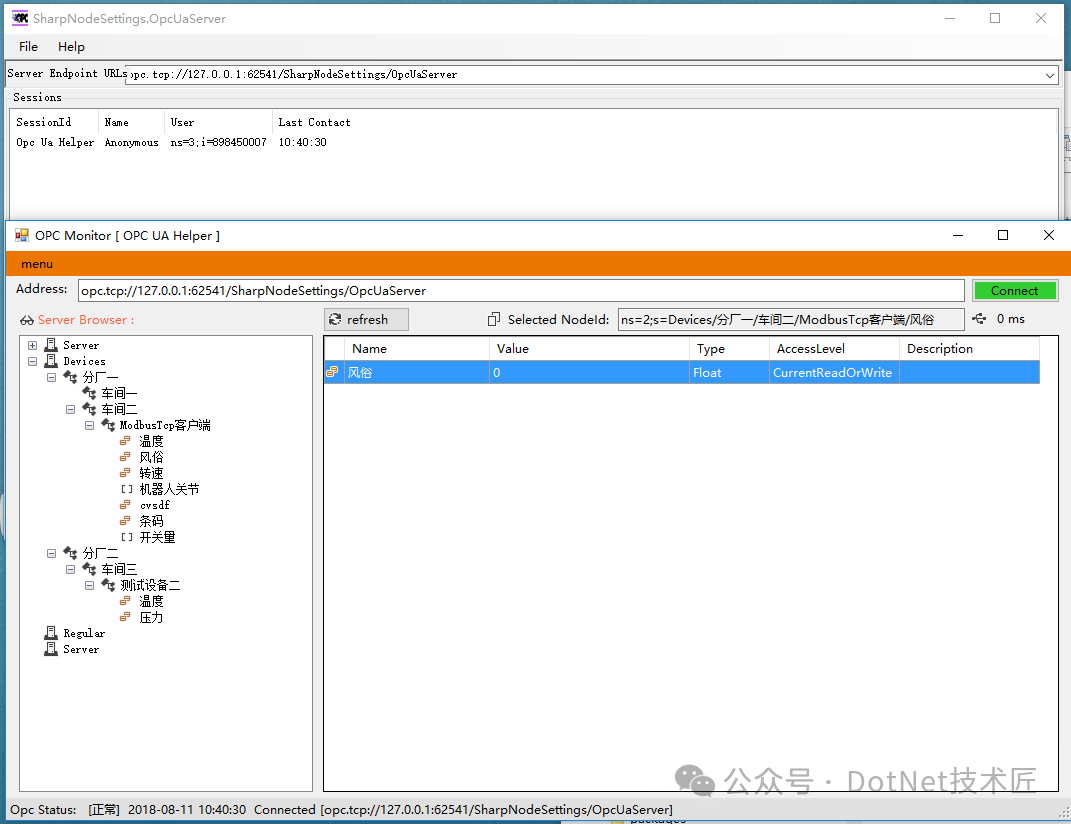Image resolution: width=1071 pixels, height=824 pixels.
Task: Click the refresh button
Action: click(366, 319)
